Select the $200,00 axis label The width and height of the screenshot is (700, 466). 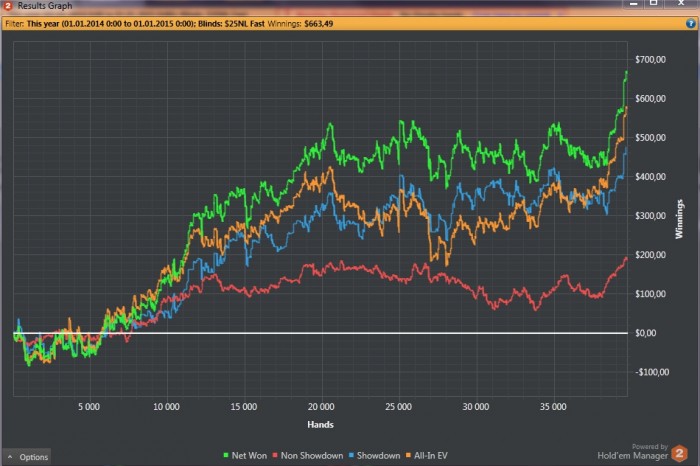(x=650, y=255)
